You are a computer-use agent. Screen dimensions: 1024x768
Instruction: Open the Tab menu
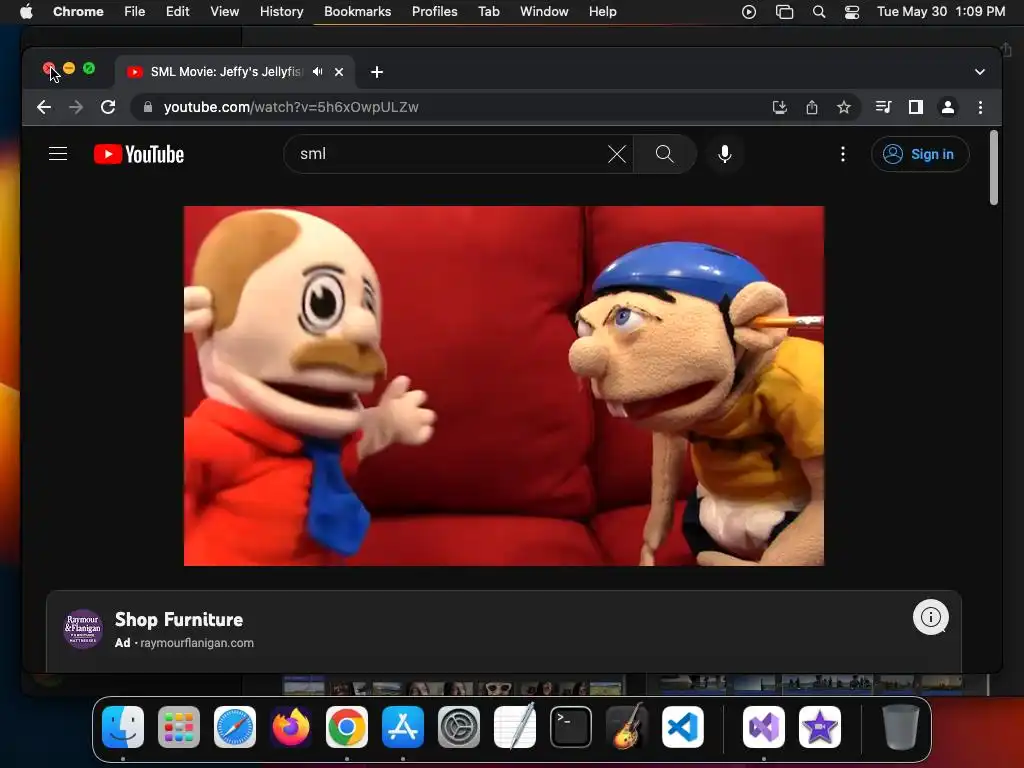point(488,12)
